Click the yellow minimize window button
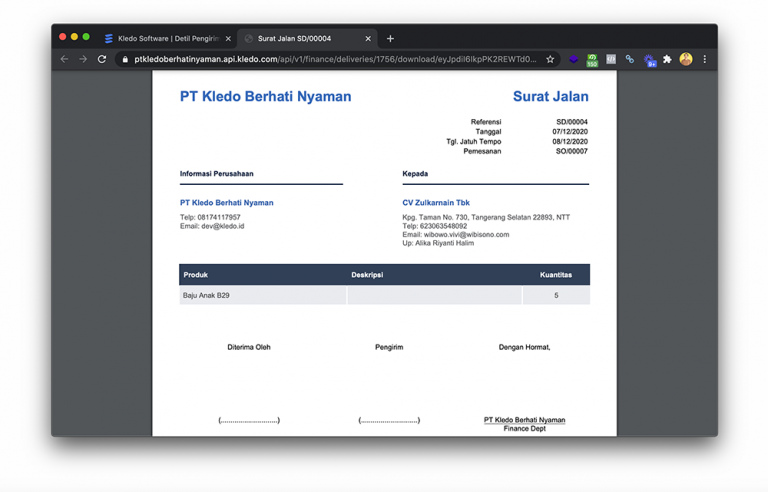The width and height of the screenshot is (768, 492). (x=74, y=37)
